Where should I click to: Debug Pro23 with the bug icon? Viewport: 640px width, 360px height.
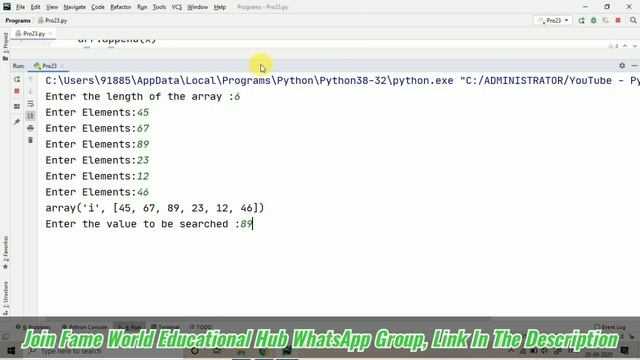coord(593,20)
